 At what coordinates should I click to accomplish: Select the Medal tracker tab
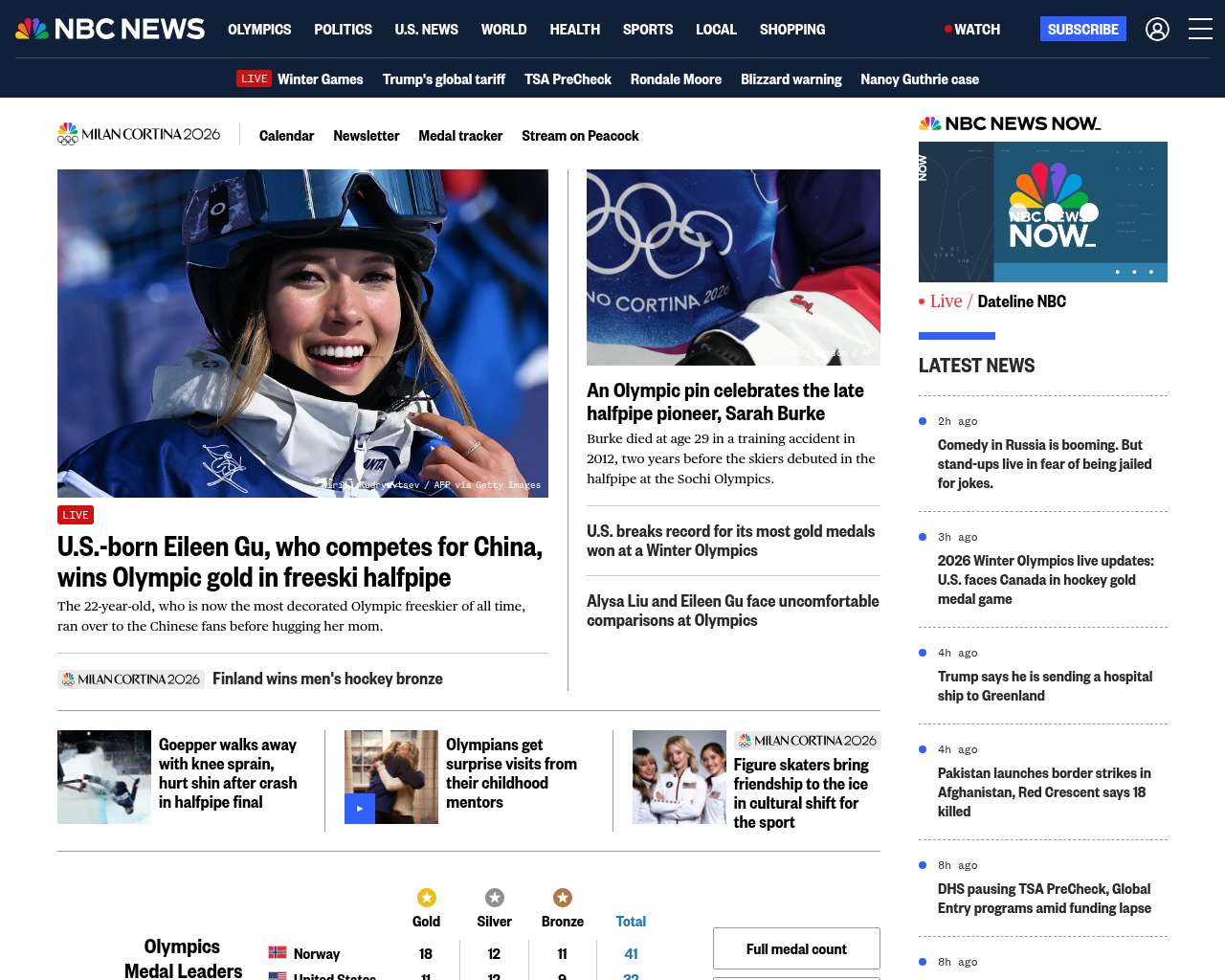(x=460, y=136)
